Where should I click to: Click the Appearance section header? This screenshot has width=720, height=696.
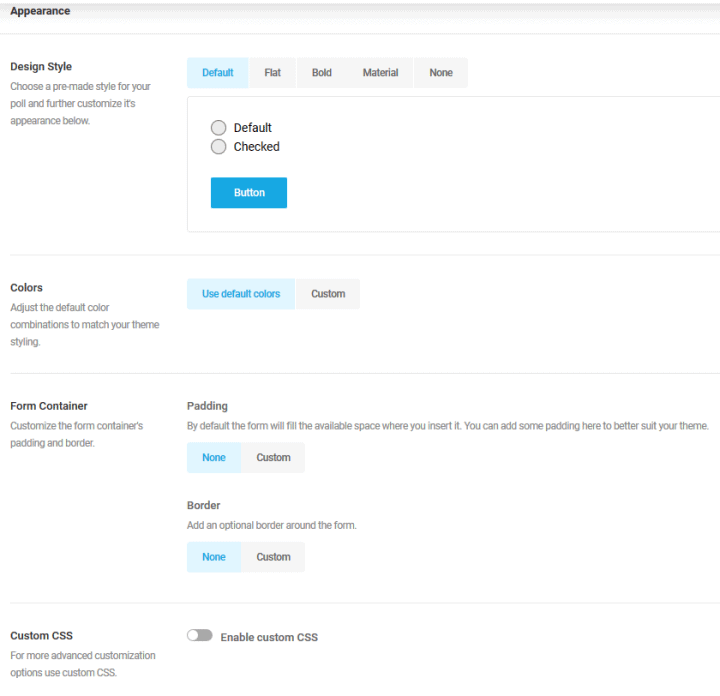[40, 11]
